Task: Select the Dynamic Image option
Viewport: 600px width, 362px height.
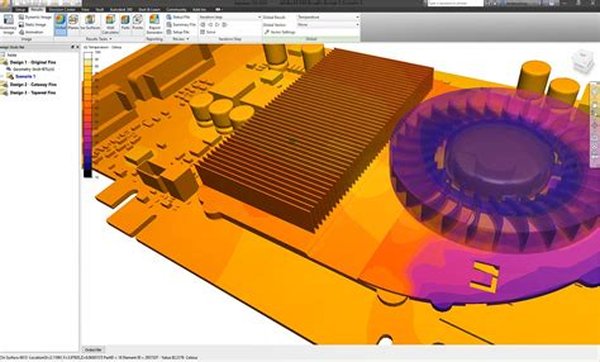Action: click(x=35, y=17)
